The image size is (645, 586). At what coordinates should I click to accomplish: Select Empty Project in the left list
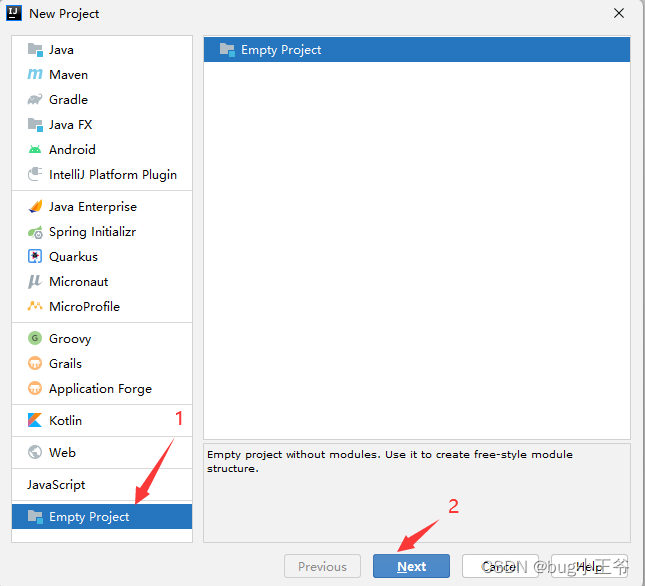click(102, 517)
